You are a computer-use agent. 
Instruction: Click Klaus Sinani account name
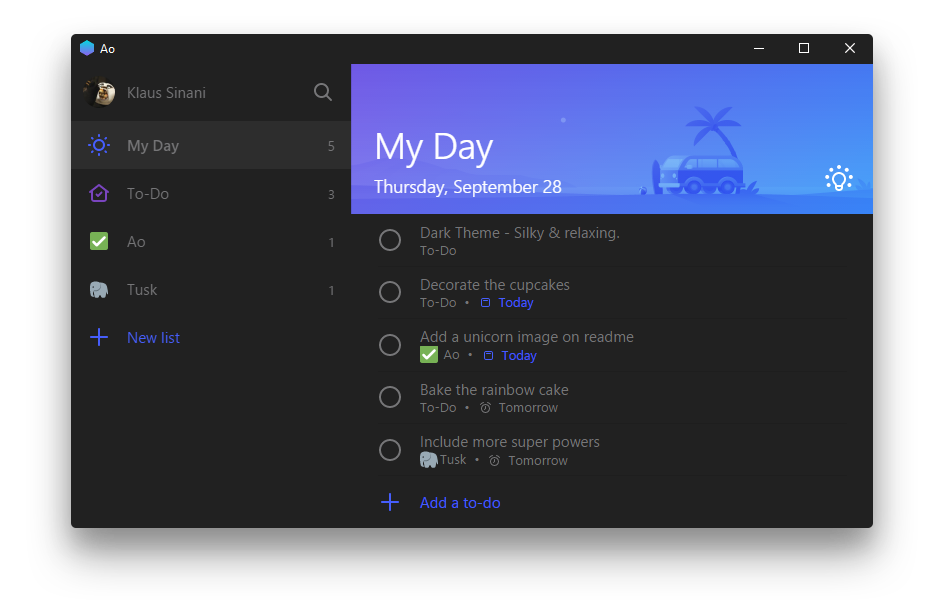point(166,93)
